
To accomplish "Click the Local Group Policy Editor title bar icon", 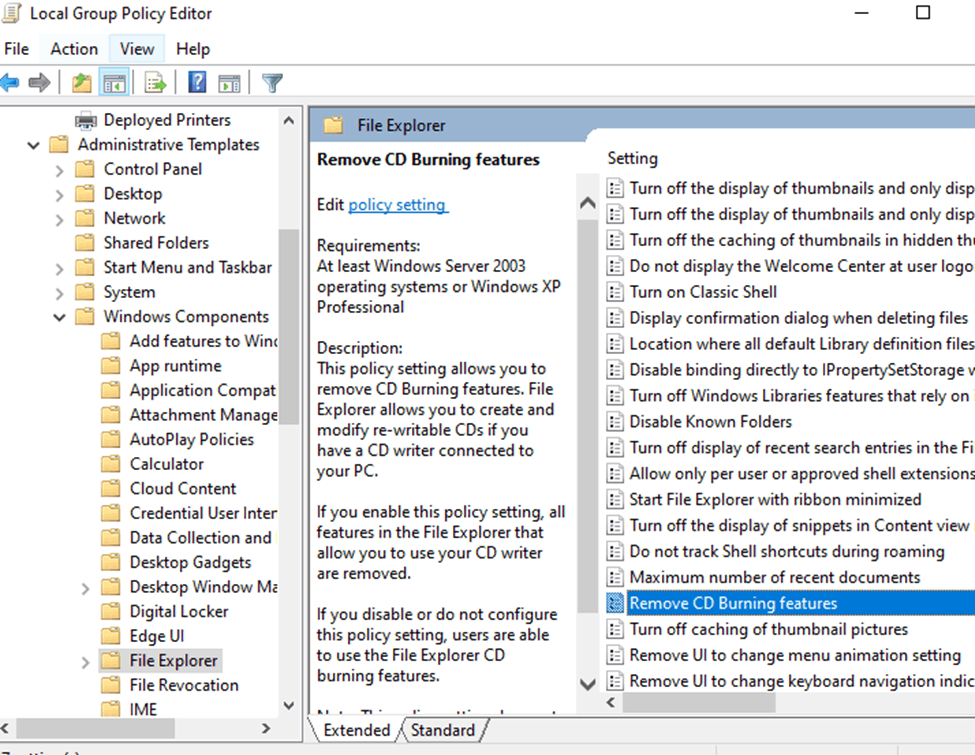I will click(12, 13).
